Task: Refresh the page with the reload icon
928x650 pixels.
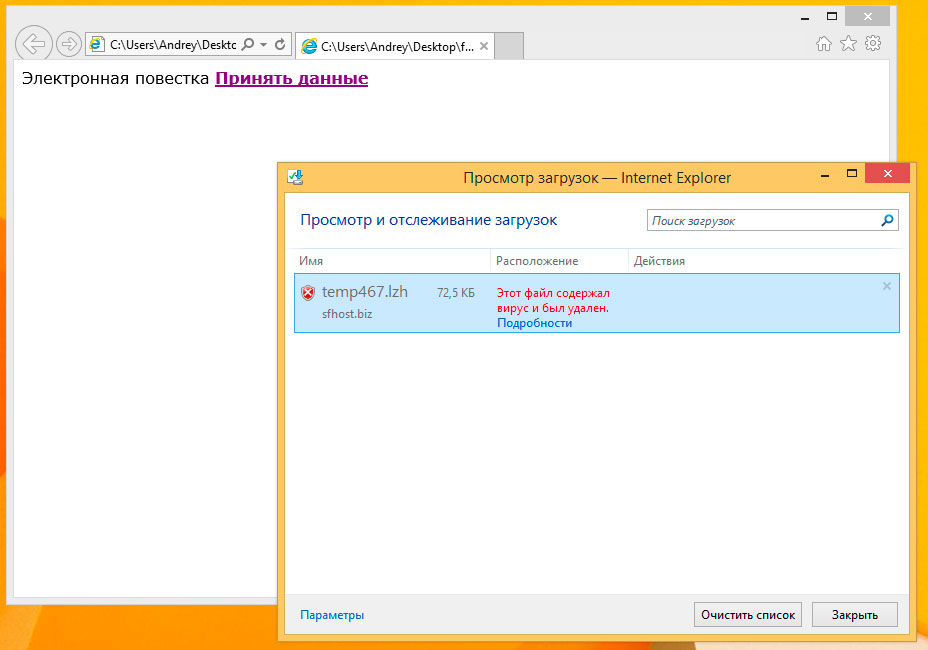Action: (281, 44)
